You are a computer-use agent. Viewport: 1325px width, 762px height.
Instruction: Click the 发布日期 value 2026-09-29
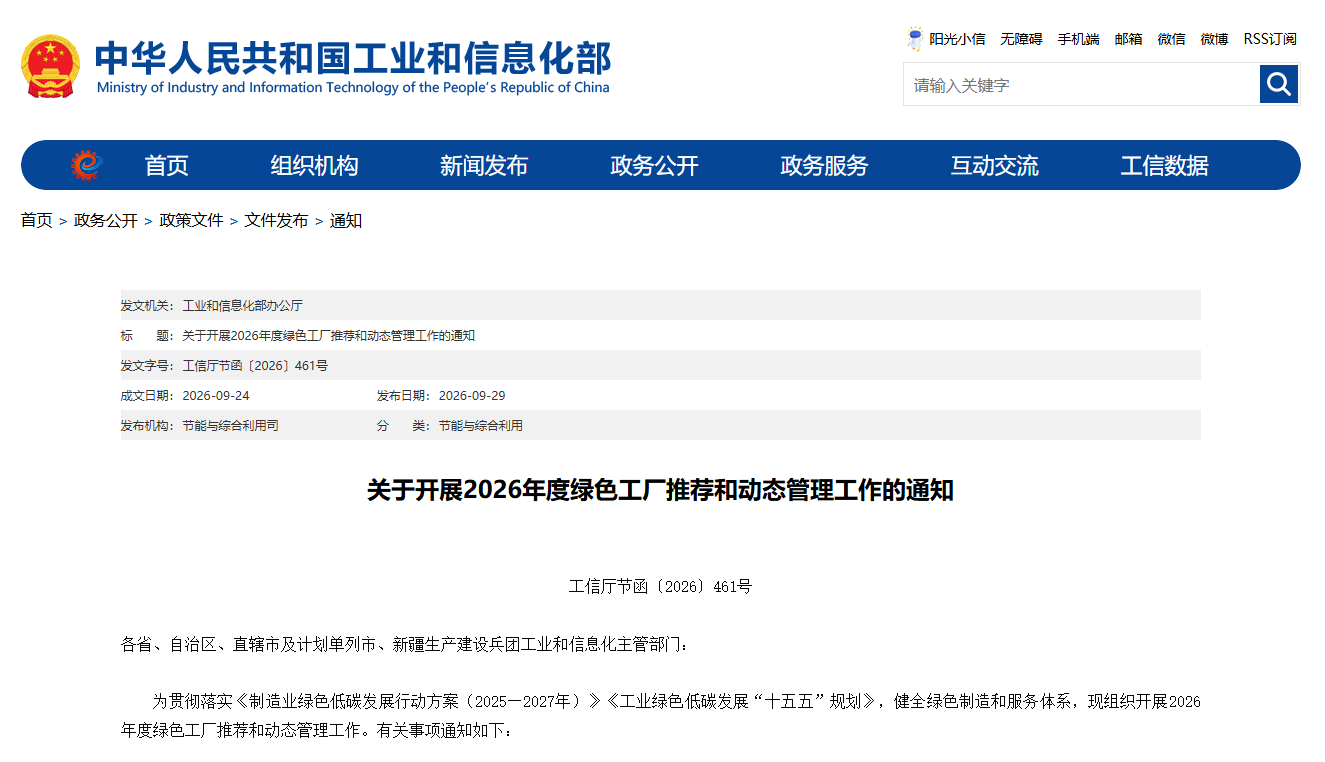pyautogui.click(x=472, y=395)
